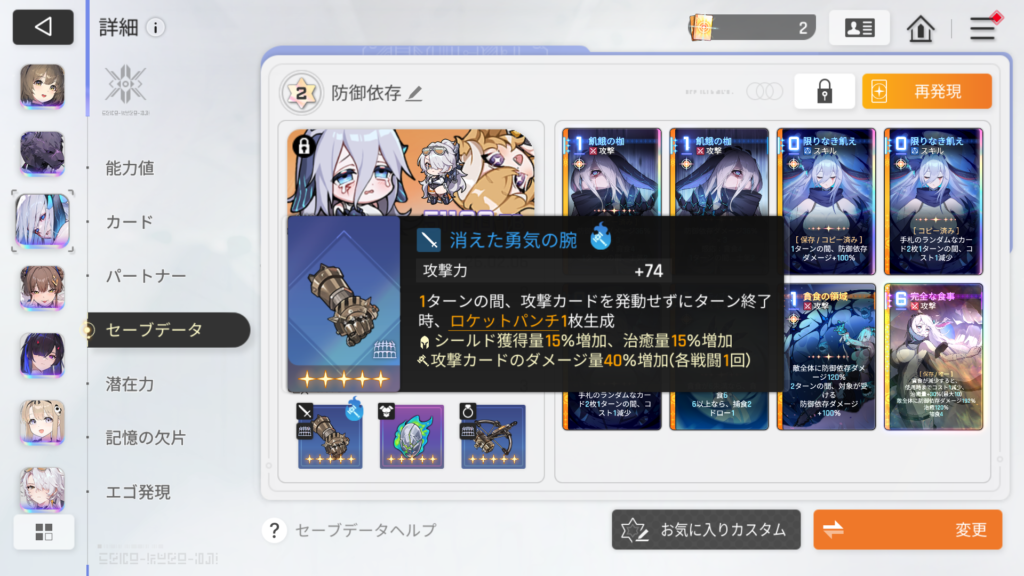This screenshot has height=576, width=1024.
Task: Open the hamburger menu with red notification
Action: pos(983,28)
